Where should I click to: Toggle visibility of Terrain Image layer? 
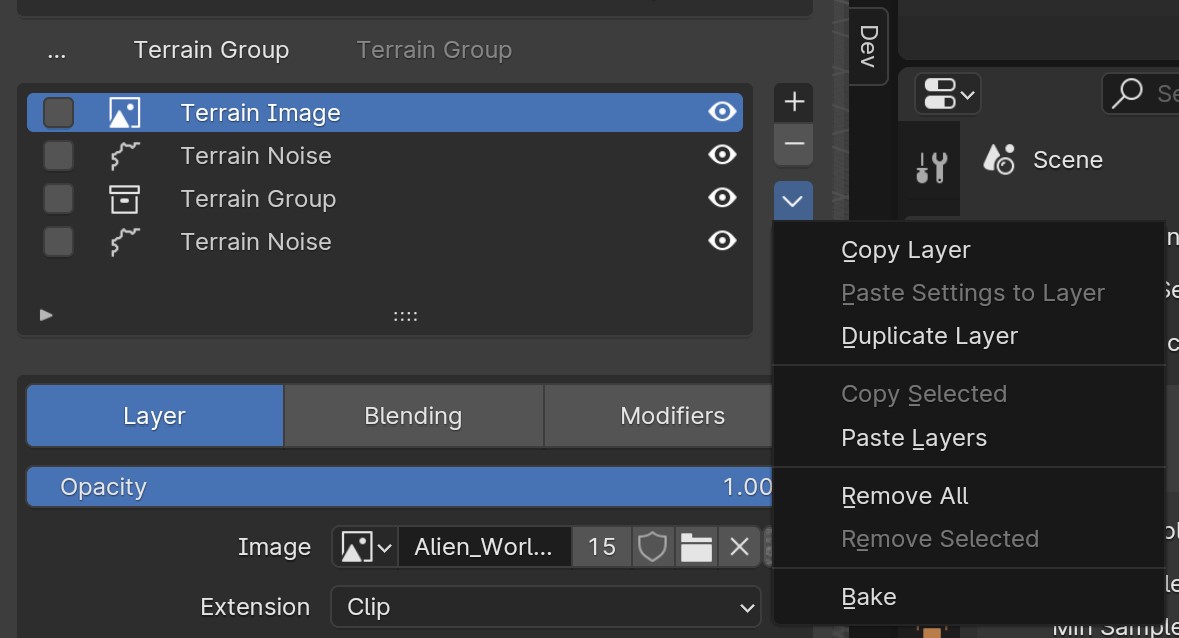722,112
